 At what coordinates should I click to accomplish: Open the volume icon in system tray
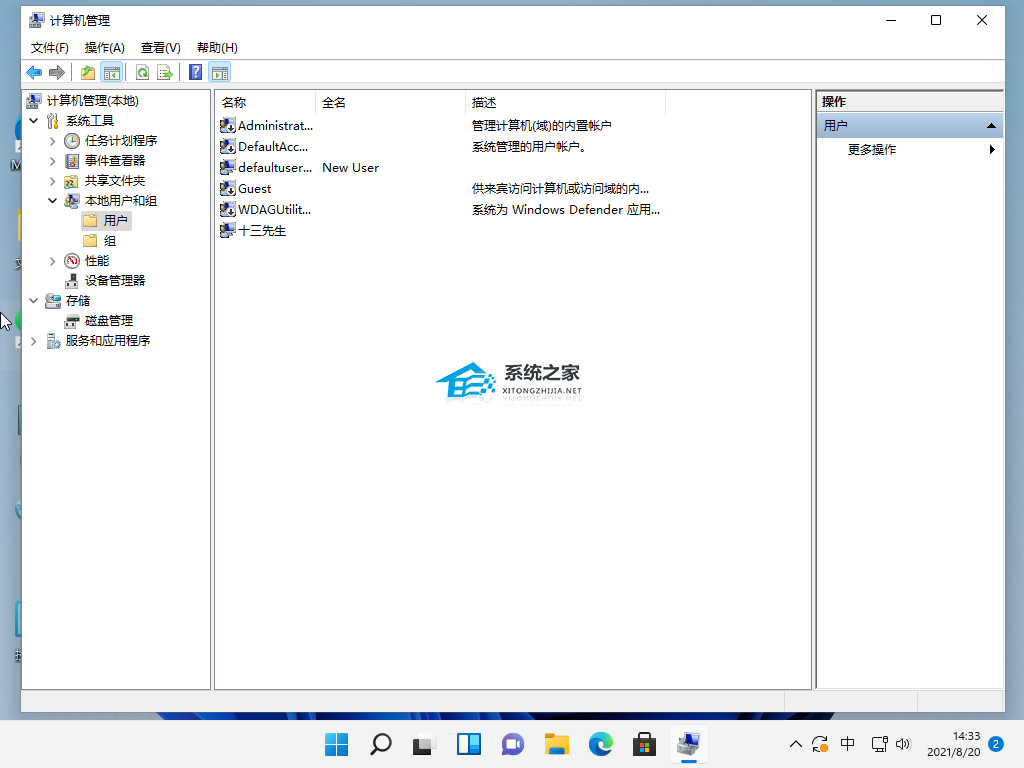click(x=904, y=744)
